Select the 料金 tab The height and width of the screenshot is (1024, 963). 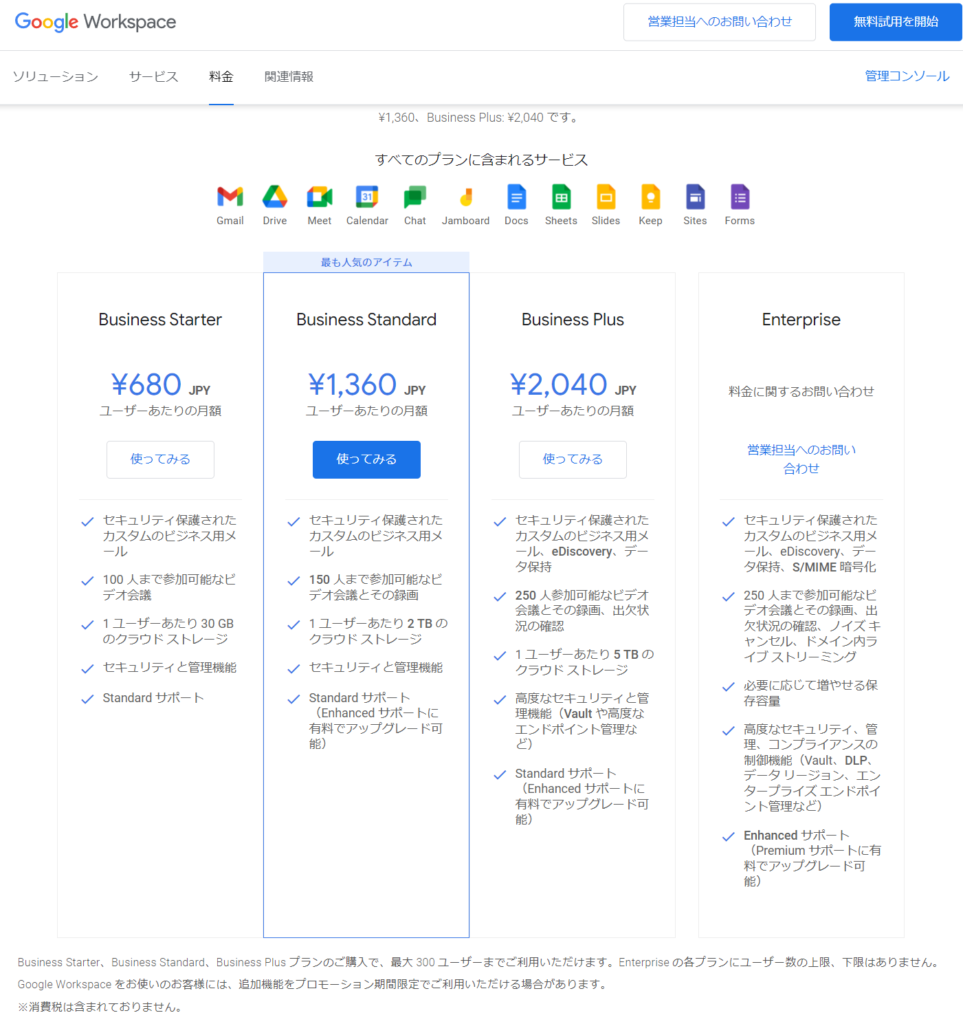click(221, 76)
